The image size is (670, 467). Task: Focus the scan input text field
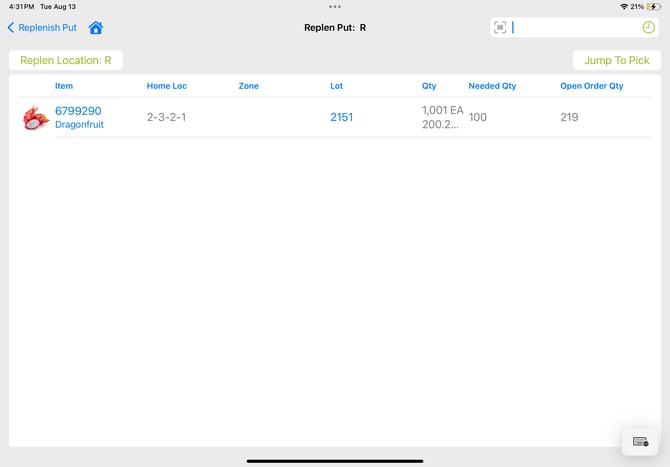(x=575, y=28)
